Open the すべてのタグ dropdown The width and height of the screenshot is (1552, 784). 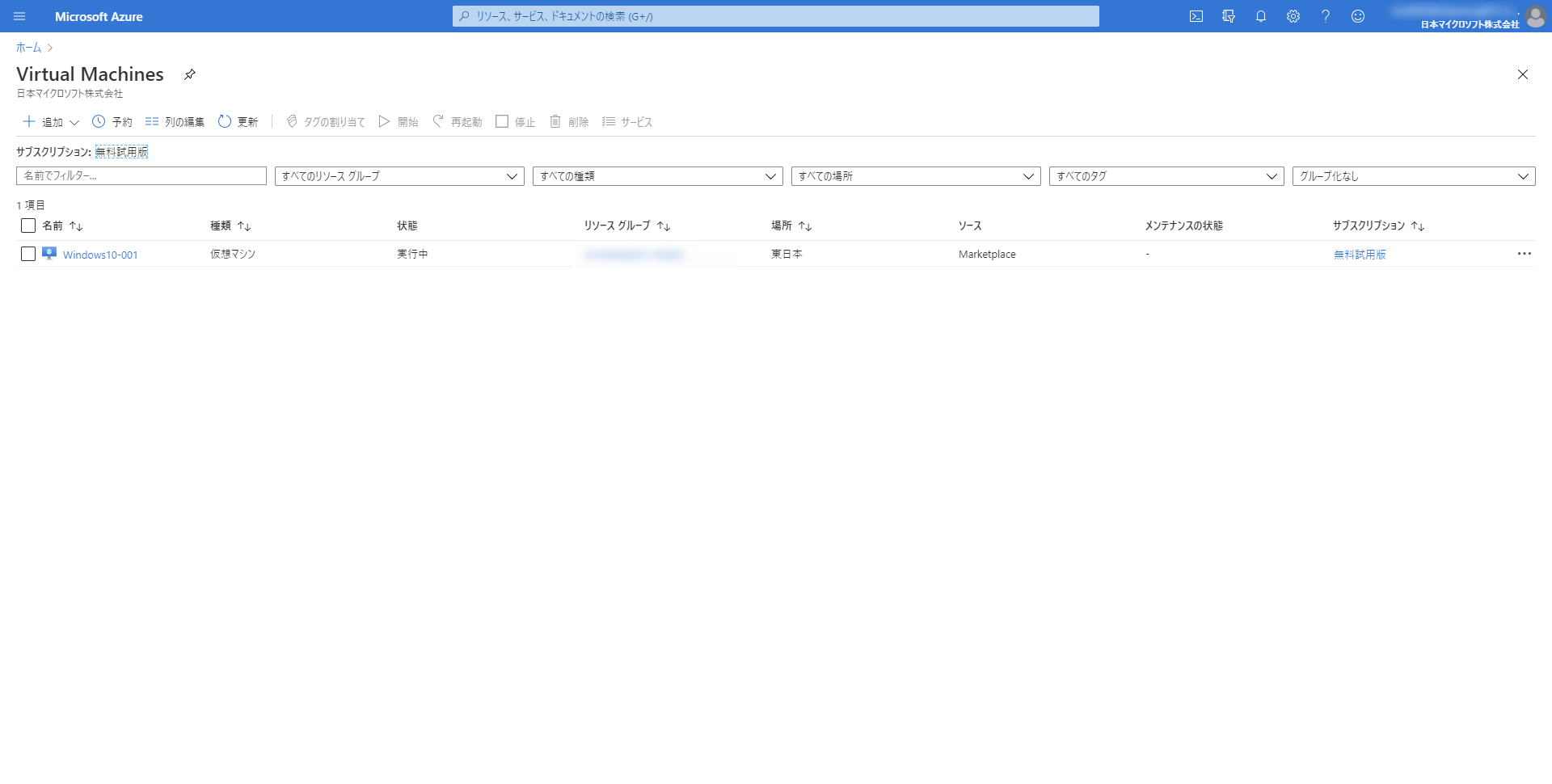tap(1166, 176)
